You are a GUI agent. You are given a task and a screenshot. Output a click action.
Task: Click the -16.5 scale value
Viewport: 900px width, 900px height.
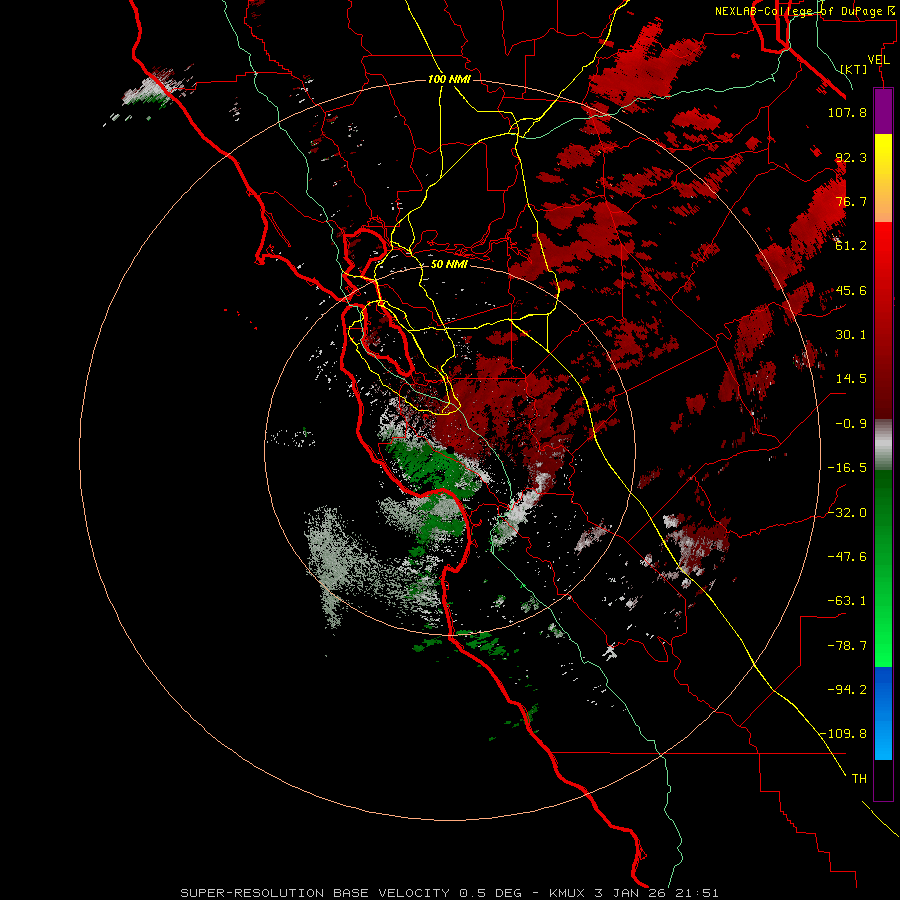coord(847,468)
